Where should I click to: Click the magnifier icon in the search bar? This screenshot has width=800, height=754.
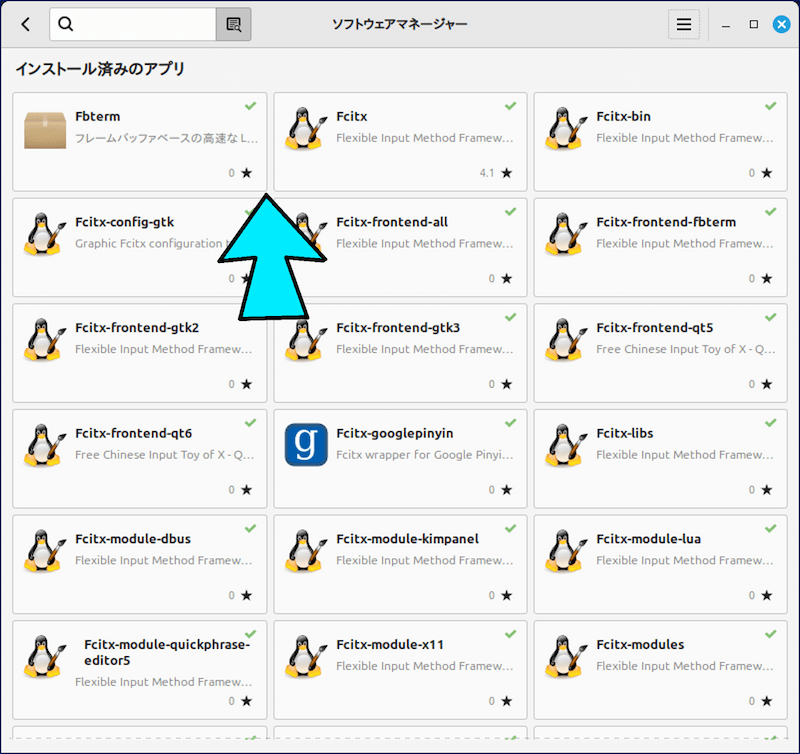coord(65,23)
